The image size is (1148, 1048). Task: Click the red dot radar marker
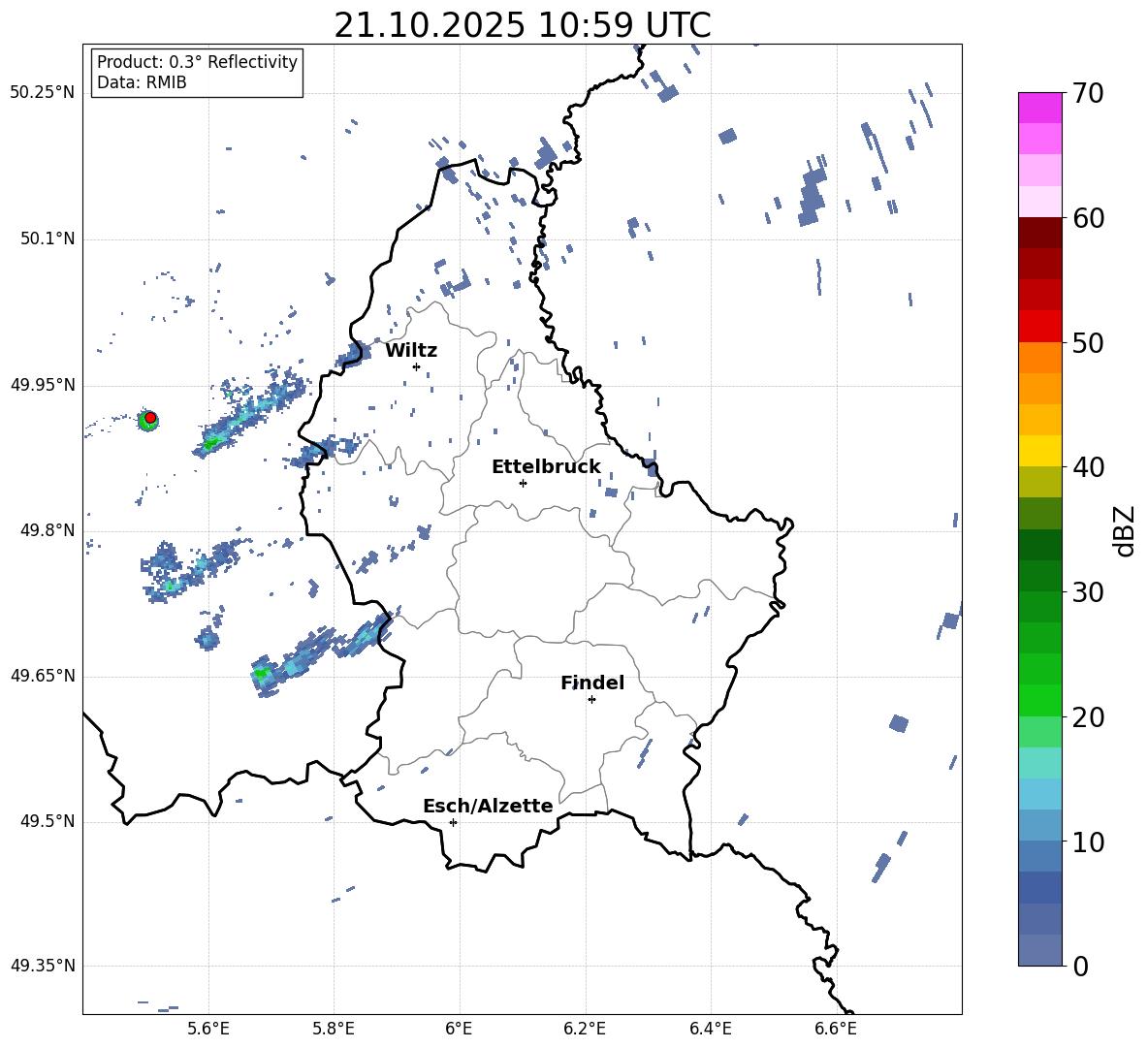150,418
